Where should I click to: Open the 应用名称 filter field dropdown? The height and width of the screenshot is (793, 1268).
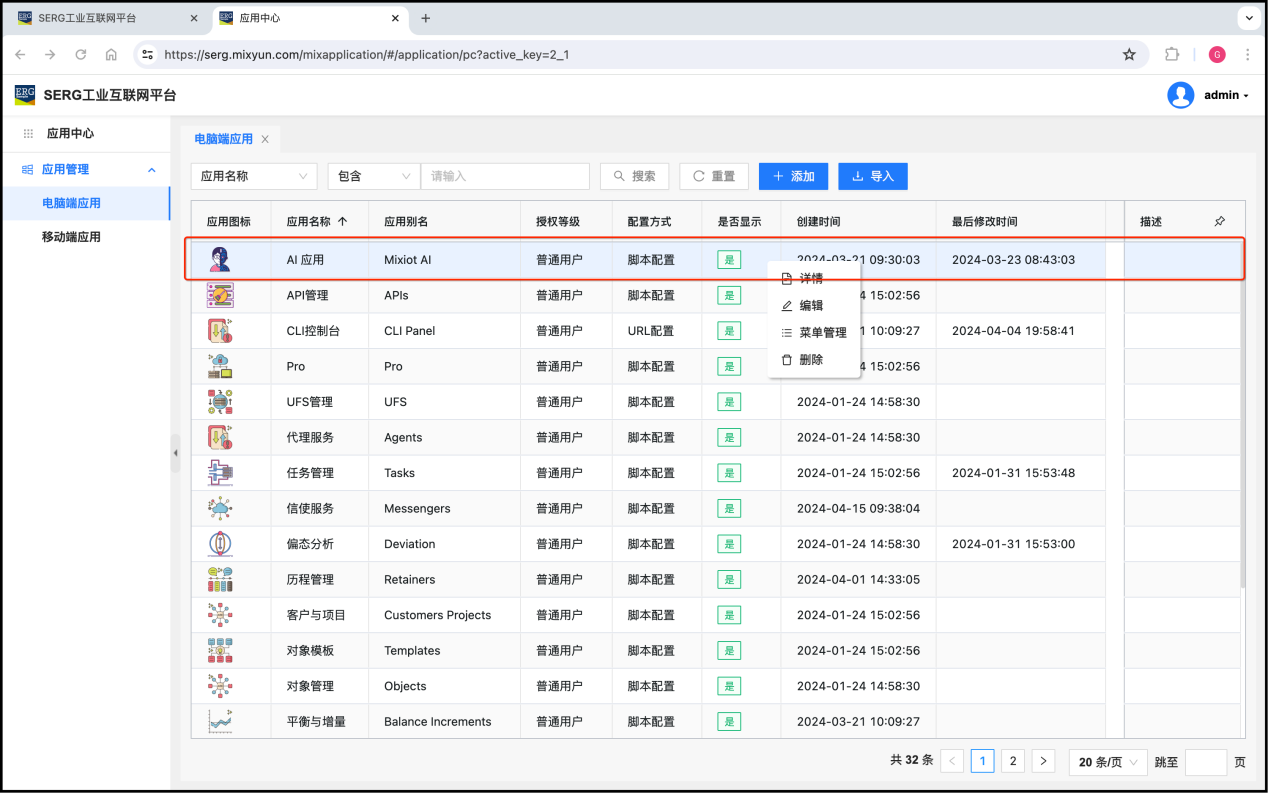[254, 176]
